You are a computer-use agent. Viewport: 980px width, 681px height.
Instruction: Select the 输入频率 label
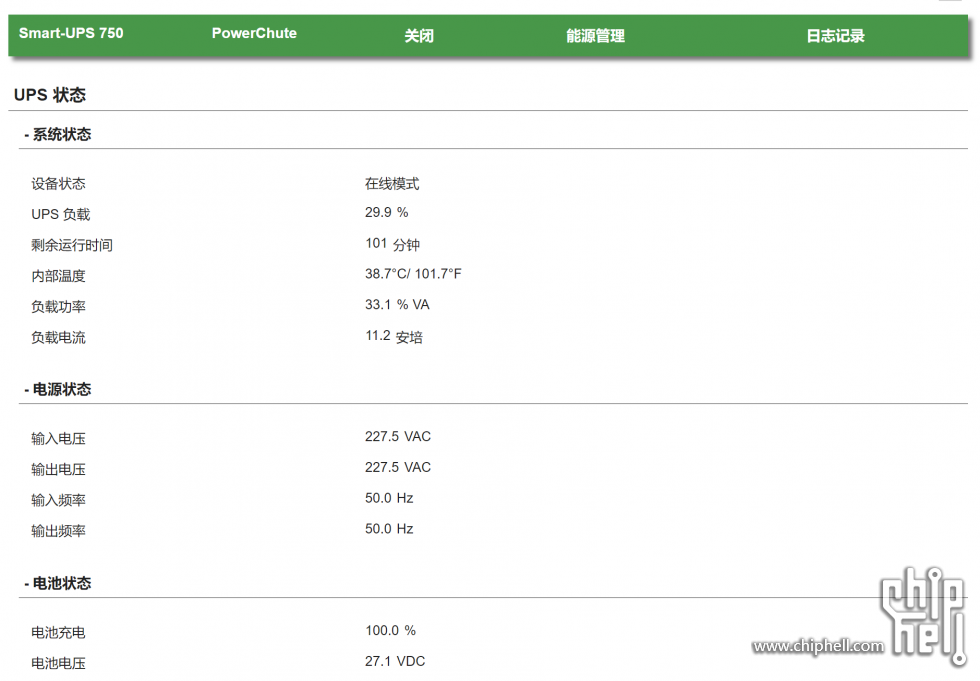[58, 500]
